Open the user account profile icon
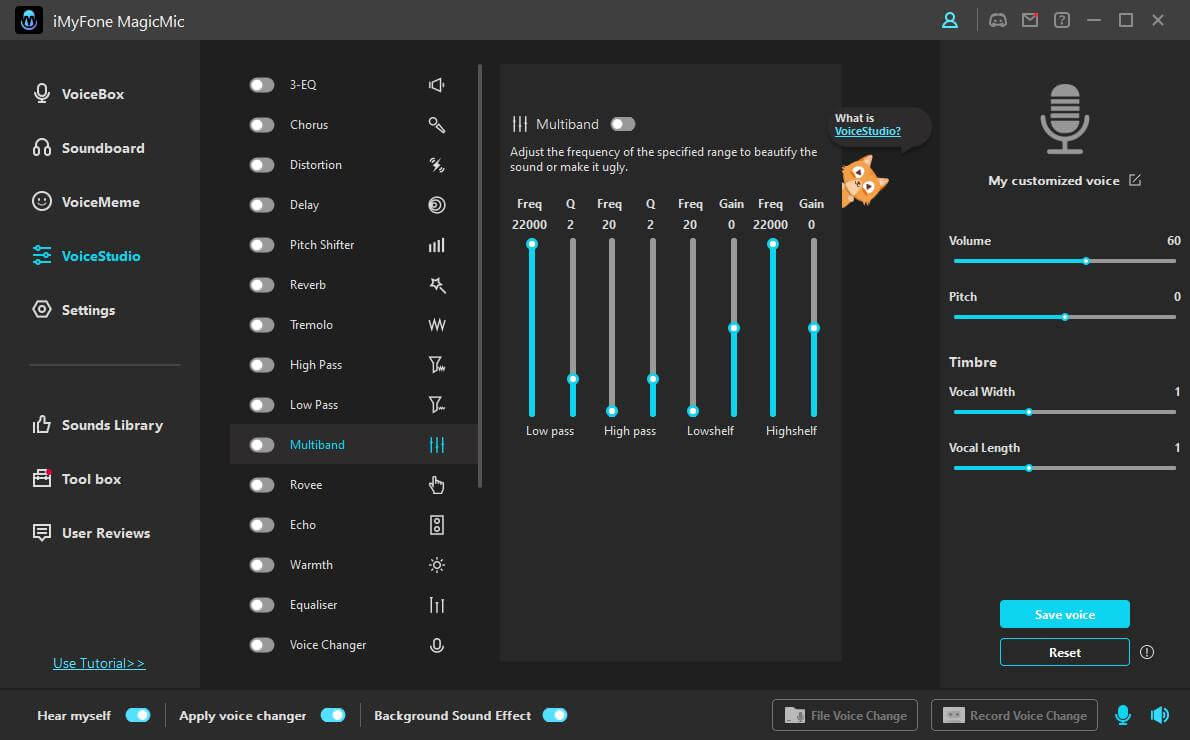 [x=949, y=20]
